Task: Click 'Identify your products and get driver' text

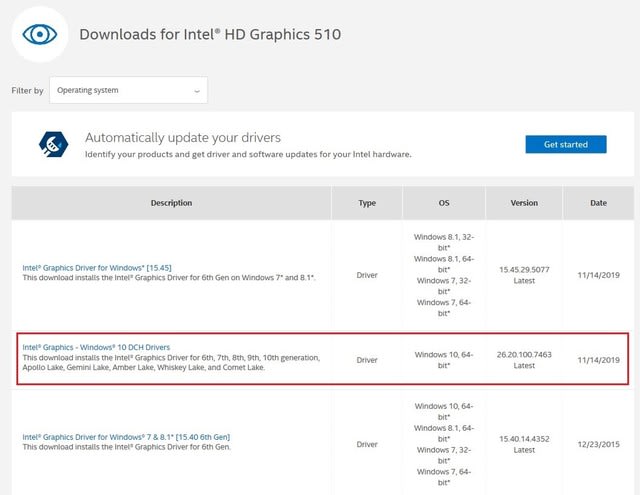Action: (x=248, y=155)
